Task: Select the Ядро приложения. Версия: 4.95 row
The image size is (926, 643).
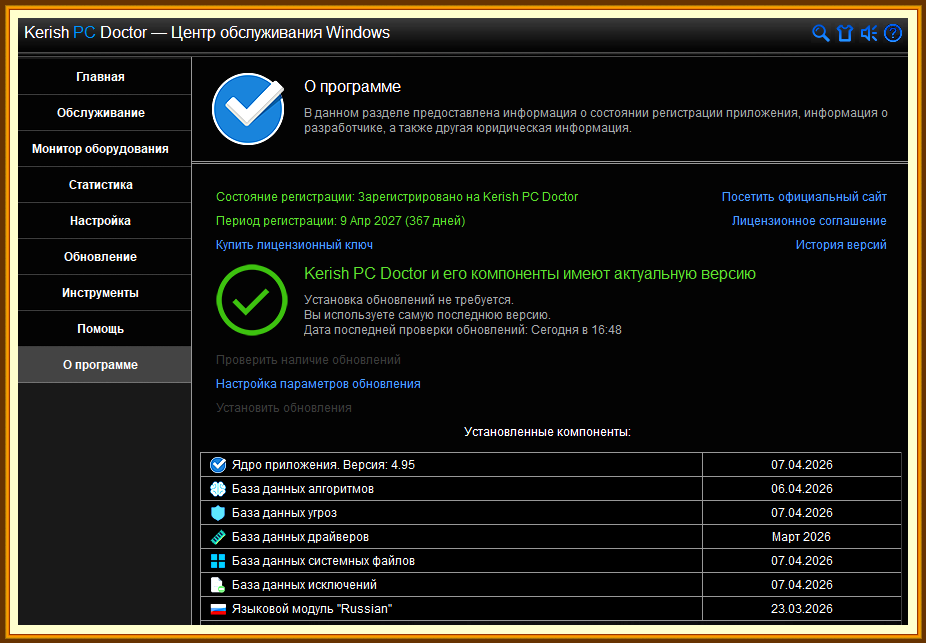Action: pos(551,465)
